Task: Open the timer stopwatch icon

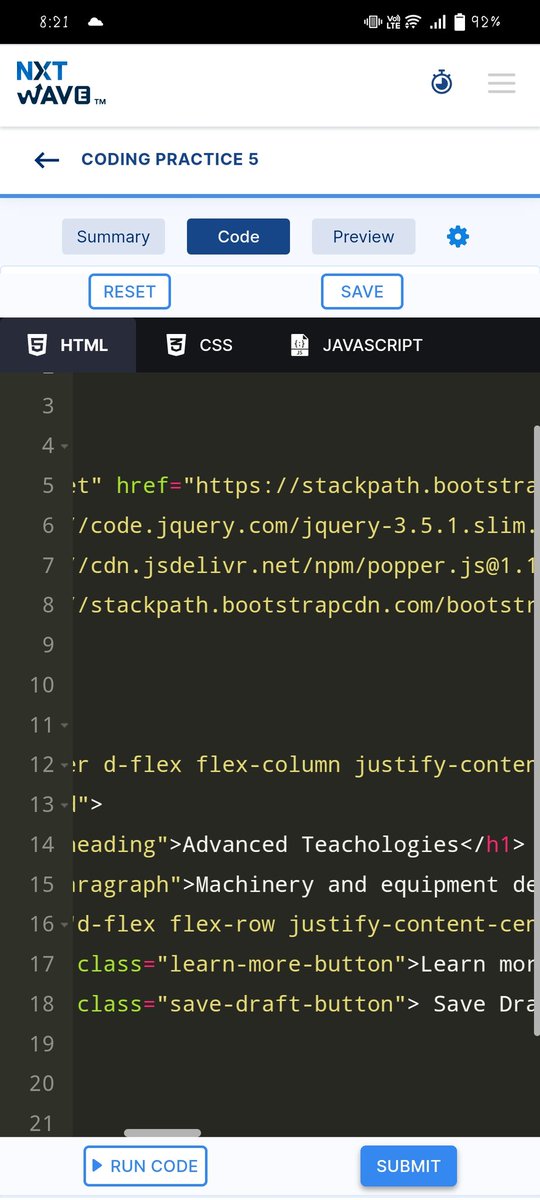Action: 442,83
